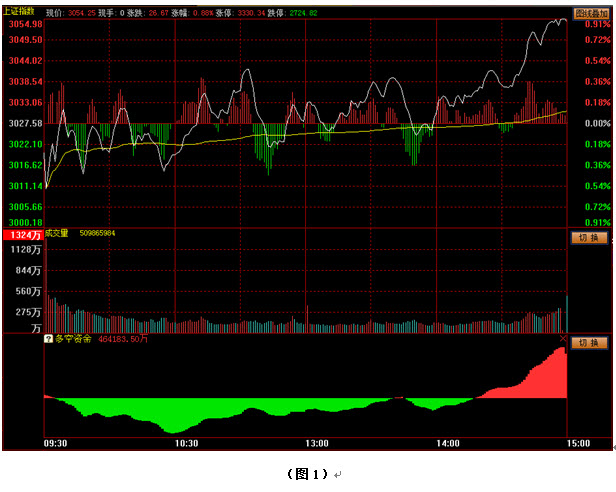This screenshot has width=616, height=492.
Task: Click the question mark help icon beside 多空资金
Action: point(47,340)
